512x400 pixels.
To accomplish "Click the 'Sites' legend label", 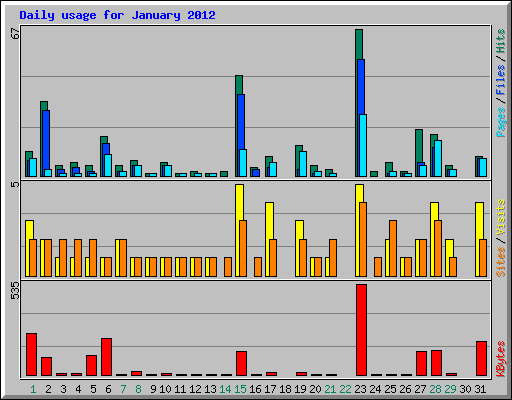I will coord(500,262).
